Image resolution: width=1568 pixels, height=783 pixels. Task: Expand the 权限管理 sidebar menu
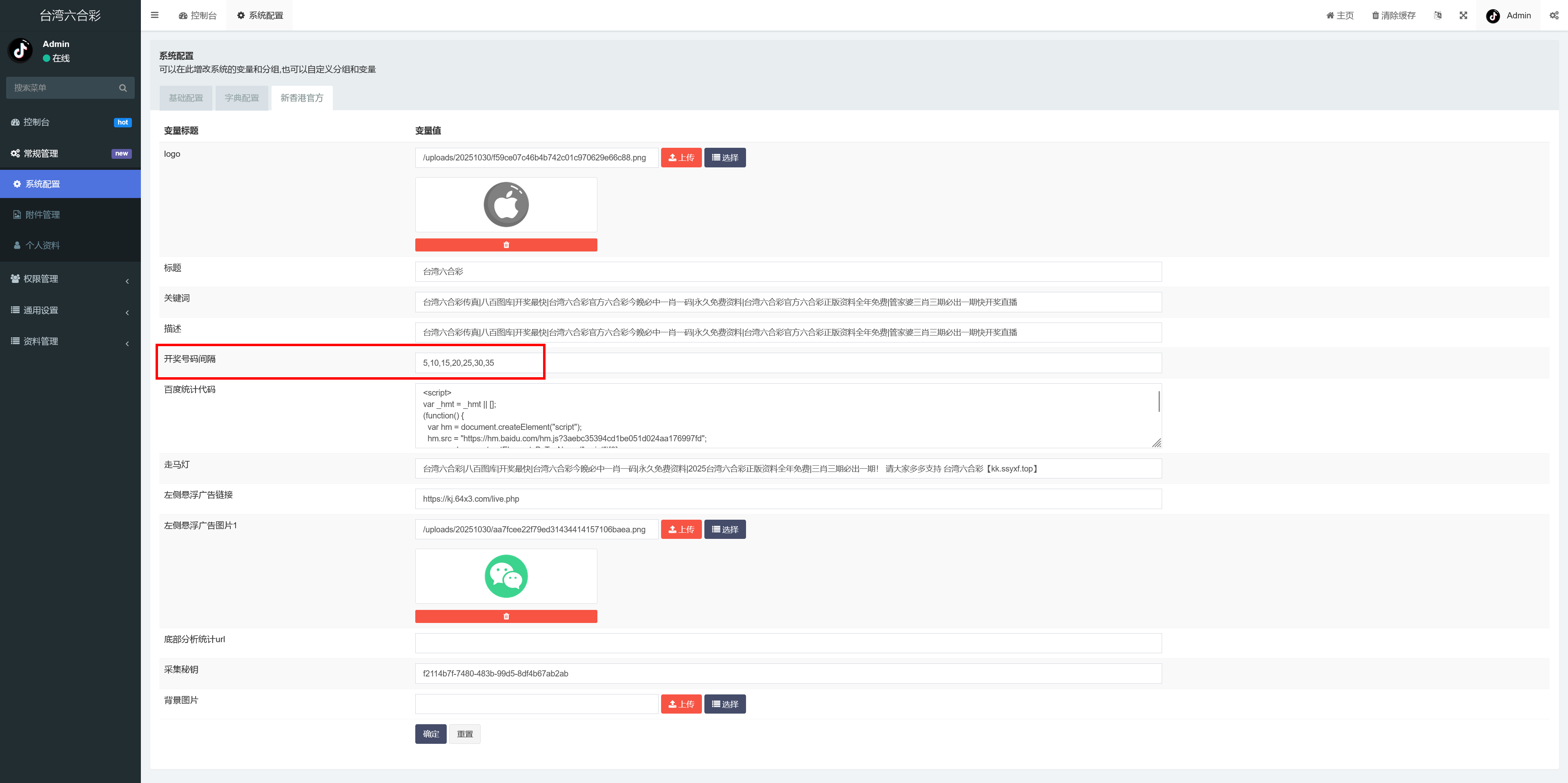[x=71, y=279]
